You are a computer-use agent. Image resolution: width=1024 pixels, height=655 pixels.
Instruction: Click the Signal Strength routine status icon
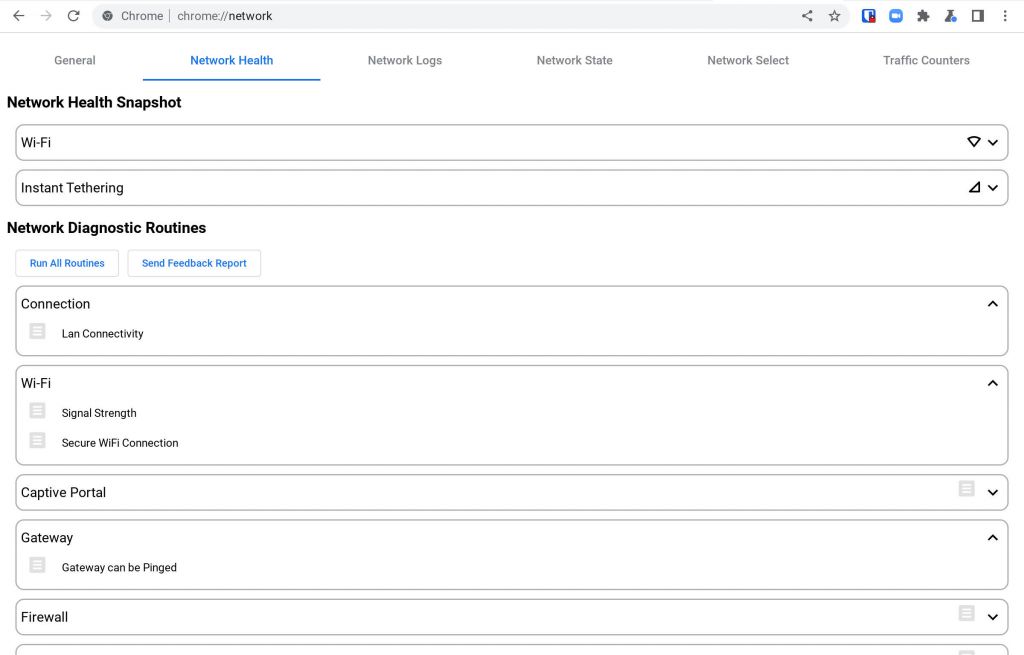(37, 410)
